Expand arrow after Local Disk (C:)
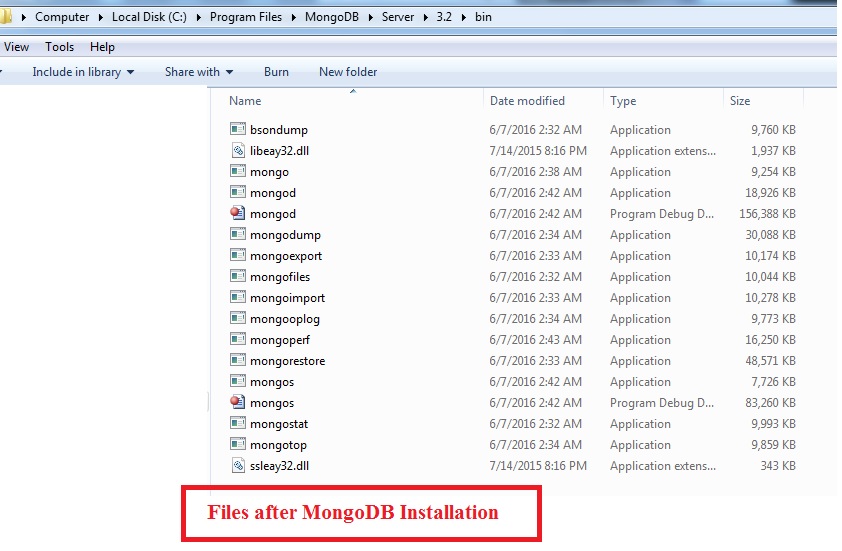This screenshot has height=551, width=842. click(x=198, y=17)
